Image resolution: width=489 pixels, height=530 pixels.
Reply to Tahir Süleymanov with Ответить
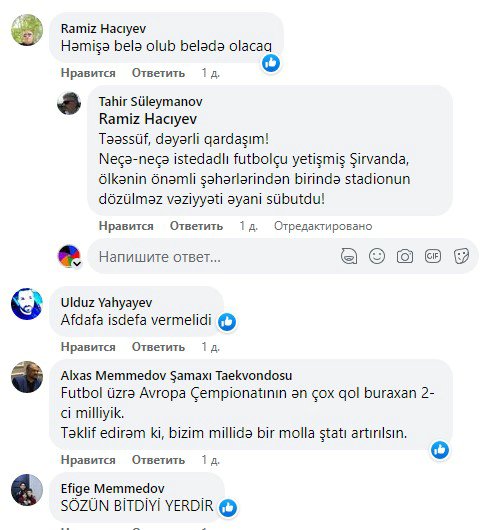(196, 225)
